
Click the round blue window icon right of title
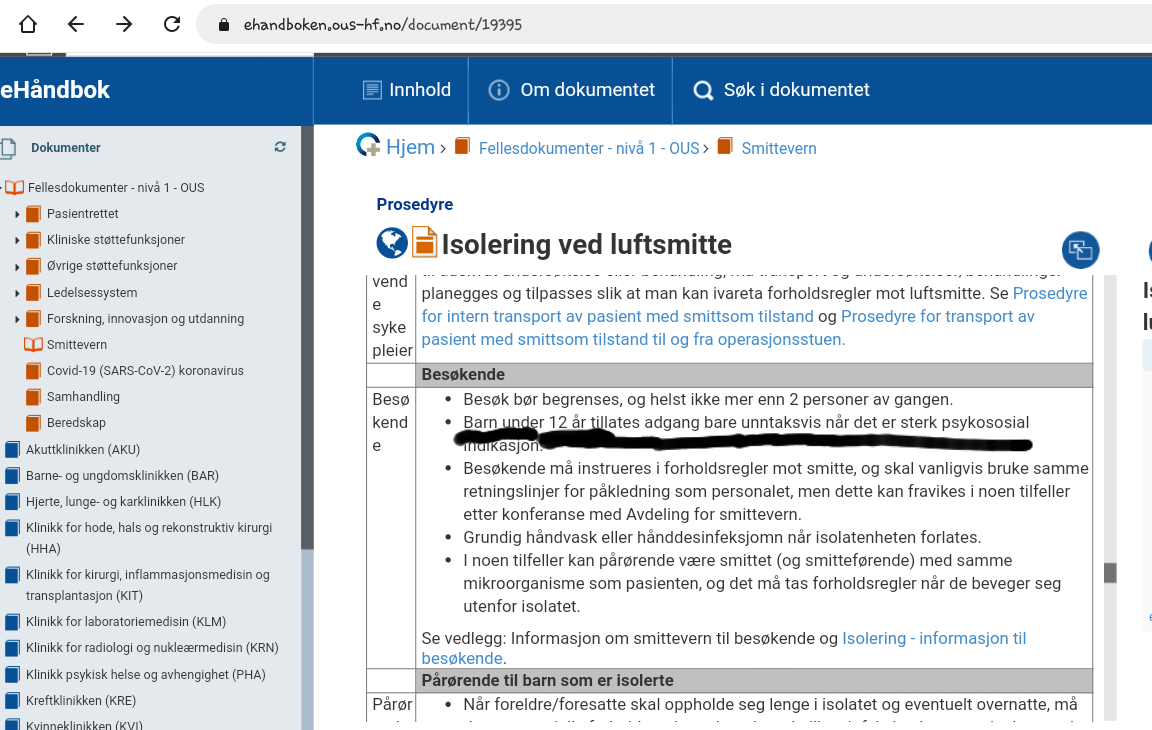tap(1080, 249)
